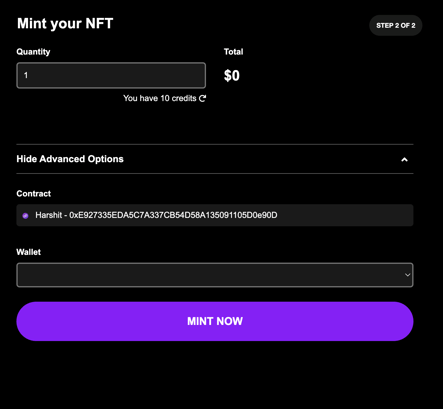This screenshot has height=409, width=443.
Task: Click the number 1 in Quantity box
Action: tap(26, 75)
